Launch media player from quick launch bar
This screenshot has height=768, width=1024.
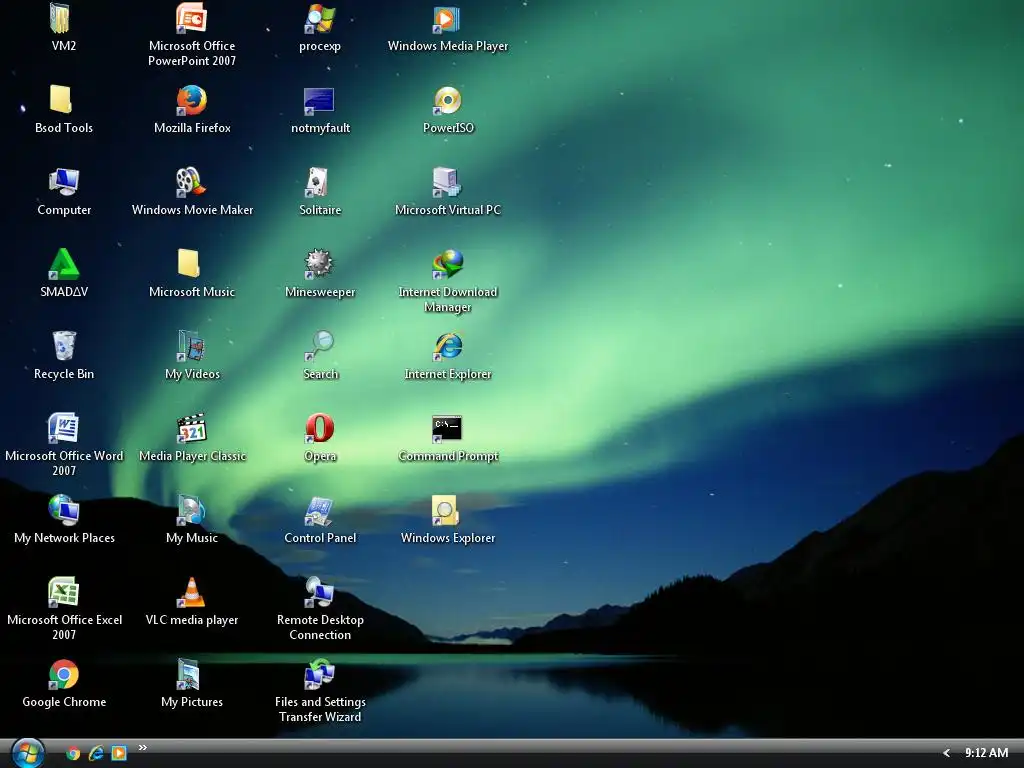[119, 754]
